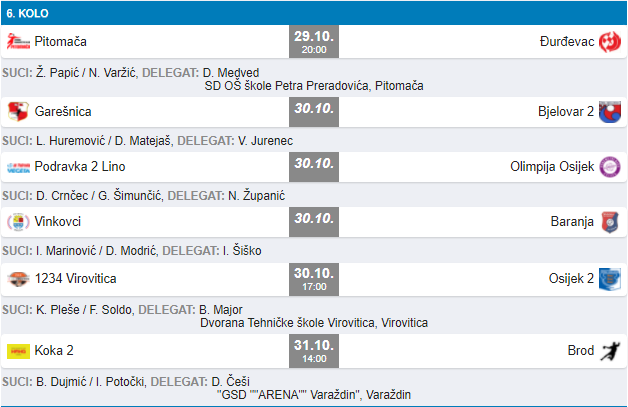Click the Vinkovci team logo

pyautogui.click(x=18, y=222)
